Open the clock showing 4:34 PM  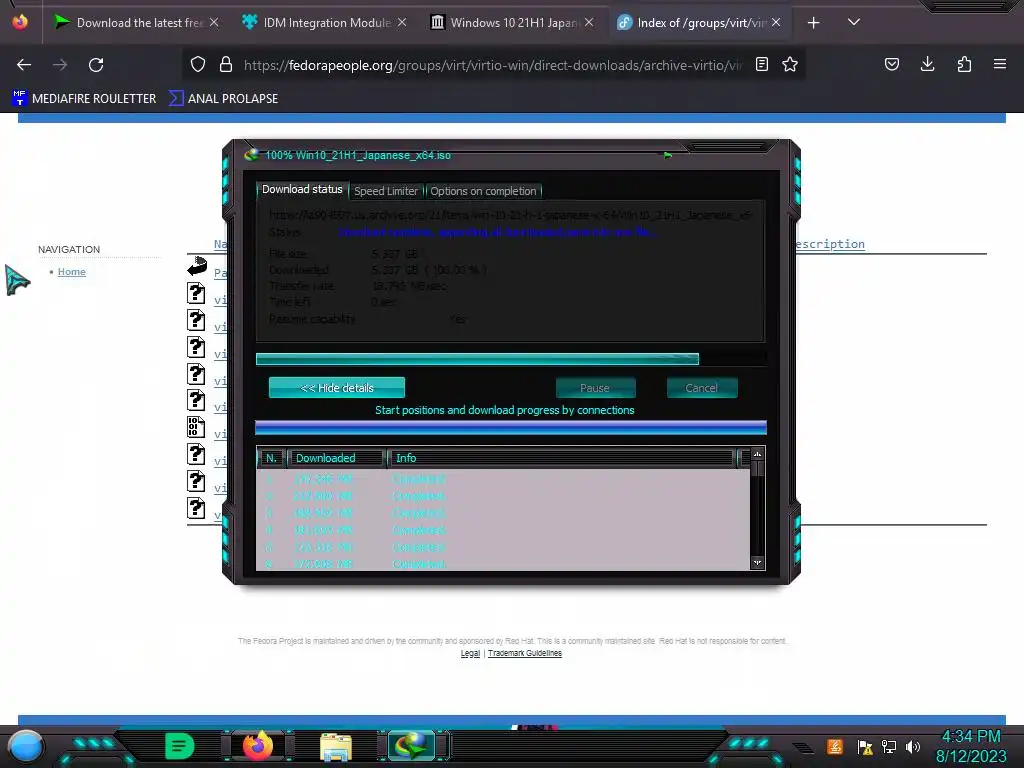coord(971,746)
